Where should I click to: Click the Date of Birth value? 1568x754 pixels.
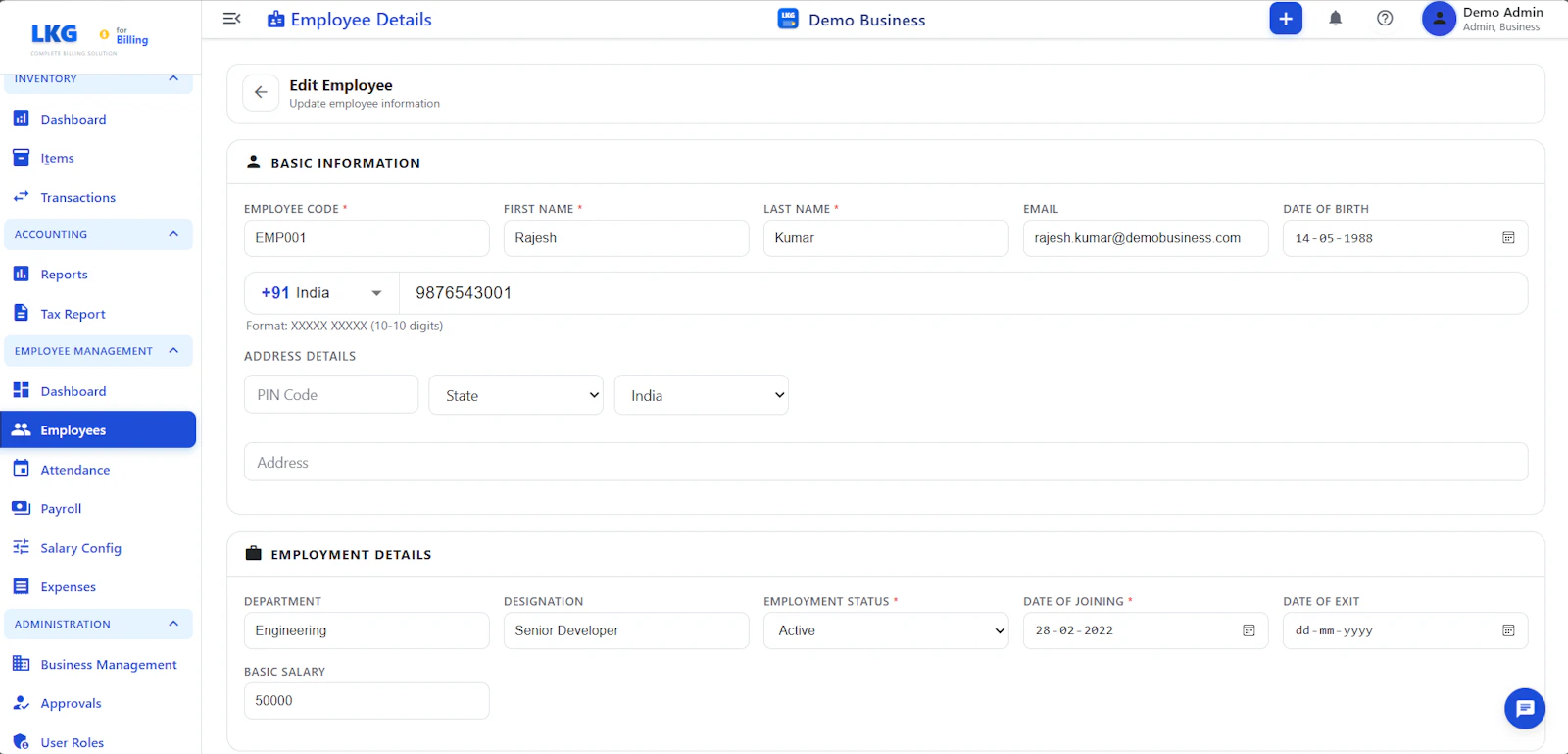point(1334,238)
